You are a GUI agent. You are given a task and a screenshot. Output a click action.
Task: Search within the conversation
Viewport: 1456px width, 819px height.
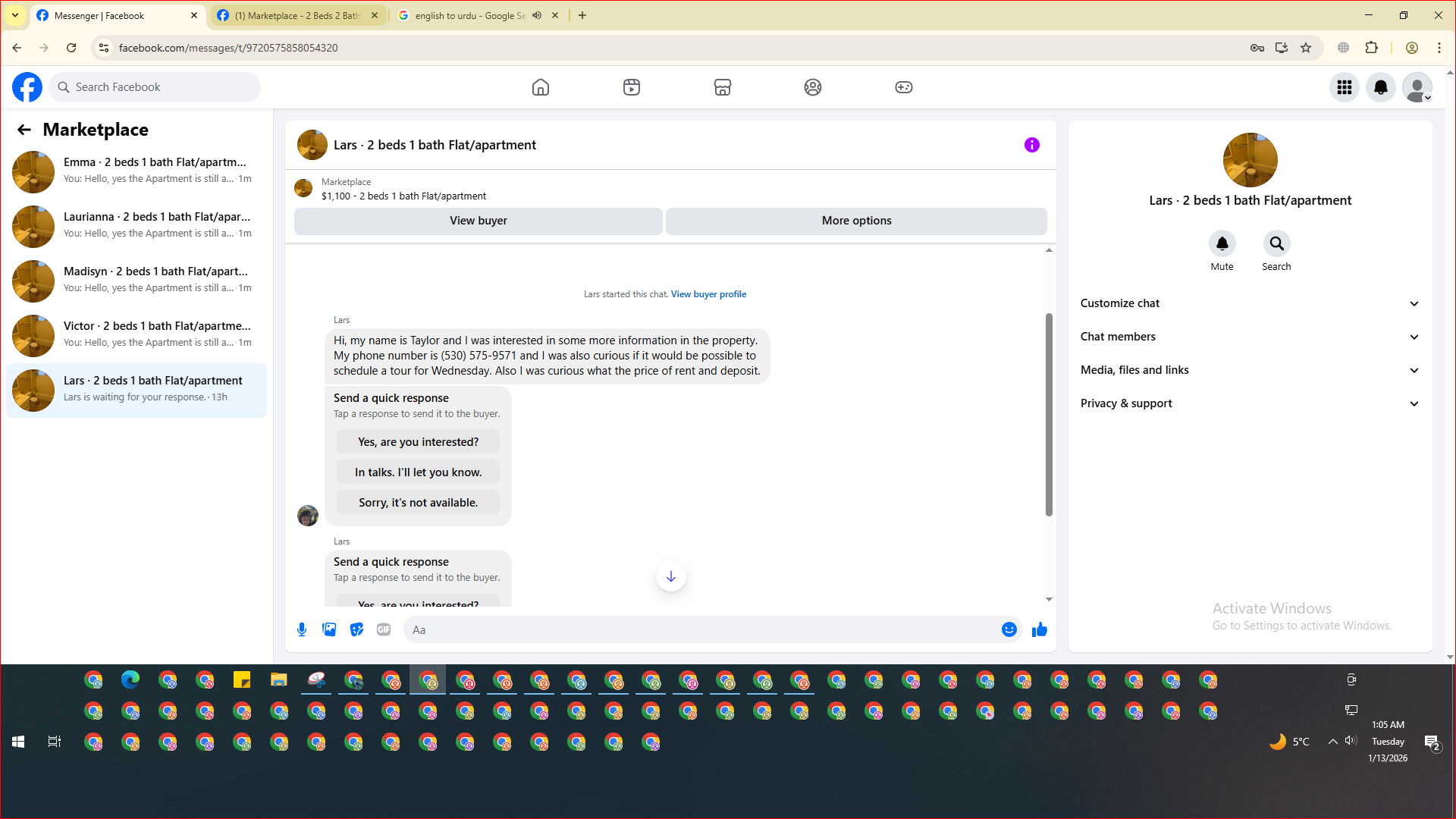pyautogui.click(x=1276, y=244)
